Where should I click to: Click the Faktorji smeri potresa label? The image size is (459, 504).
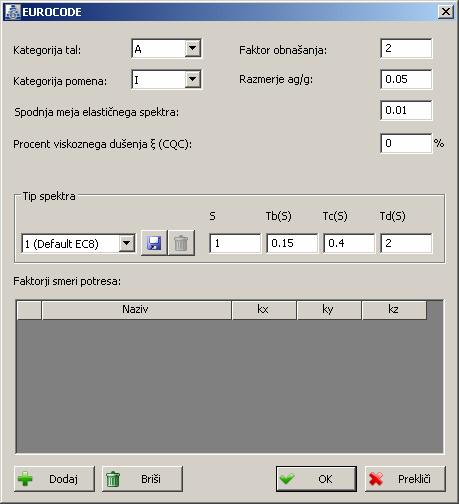[67, 281]
